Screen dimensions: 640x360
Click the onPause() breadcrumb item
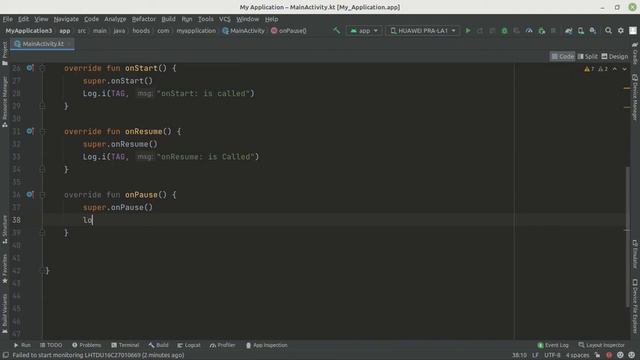point(289,31)
